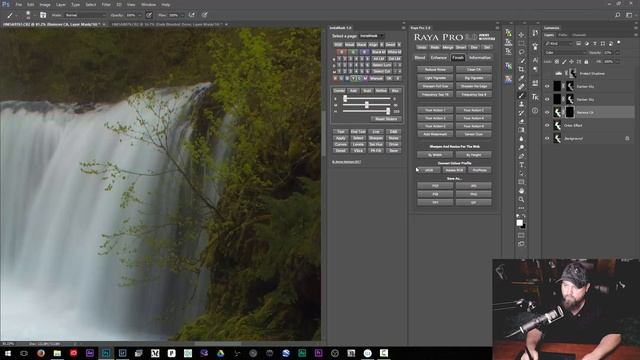Screen dimensions: 640x360
Task: Toggle pressure for opacity in options bar
Action: click(x=149, y=15)
